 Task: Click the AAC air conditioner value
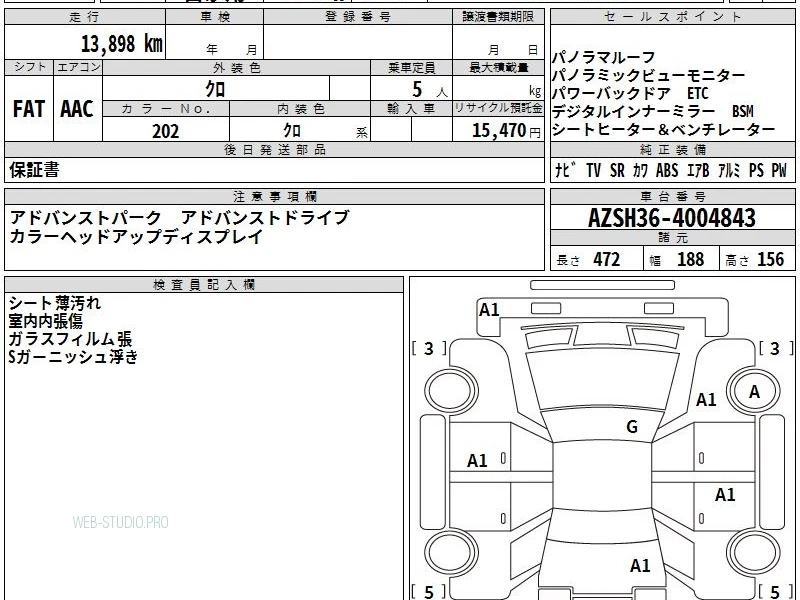coord(77,109)
